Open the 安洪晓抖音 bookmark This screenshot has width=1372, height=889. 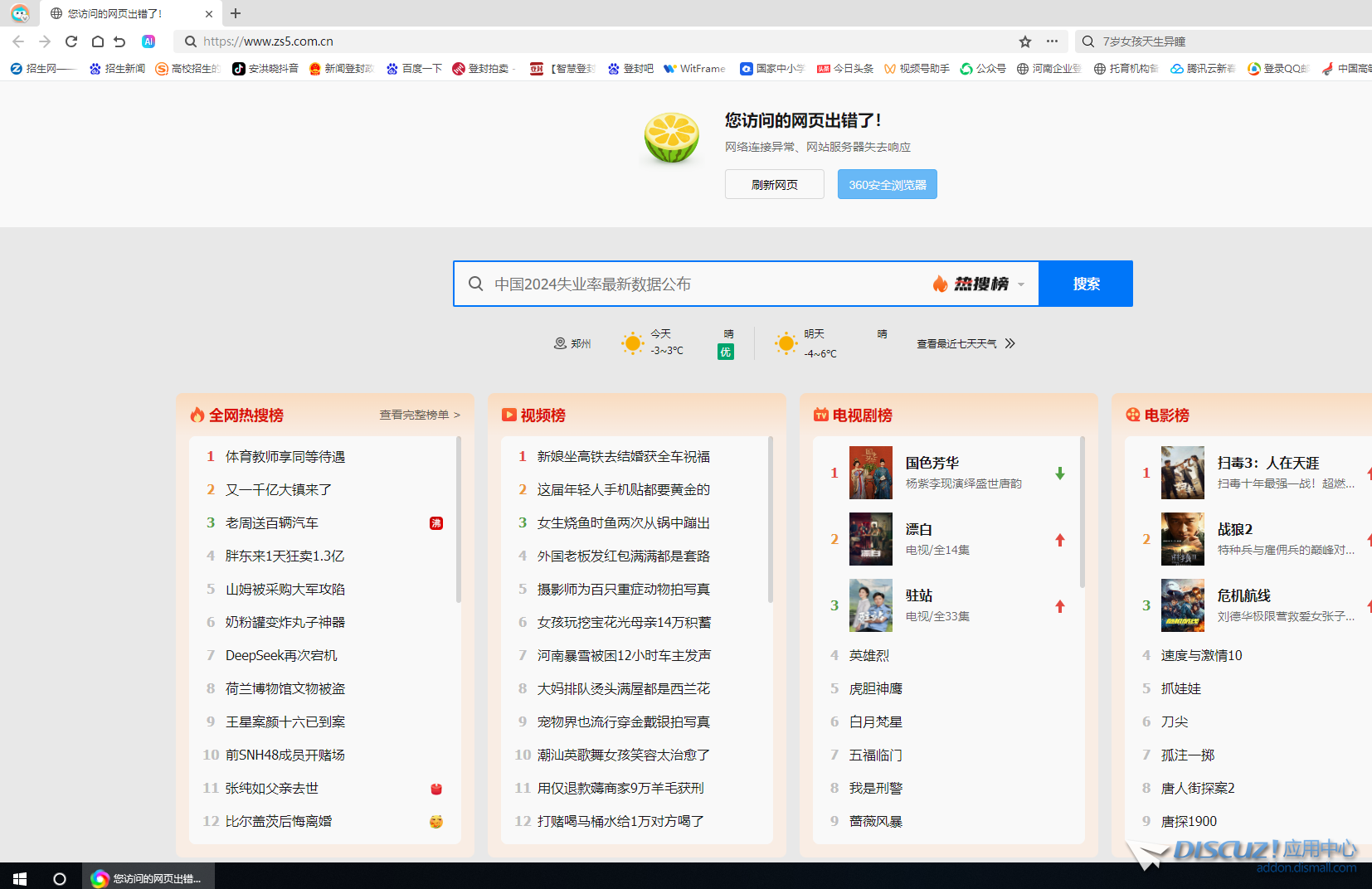point(265,69)
